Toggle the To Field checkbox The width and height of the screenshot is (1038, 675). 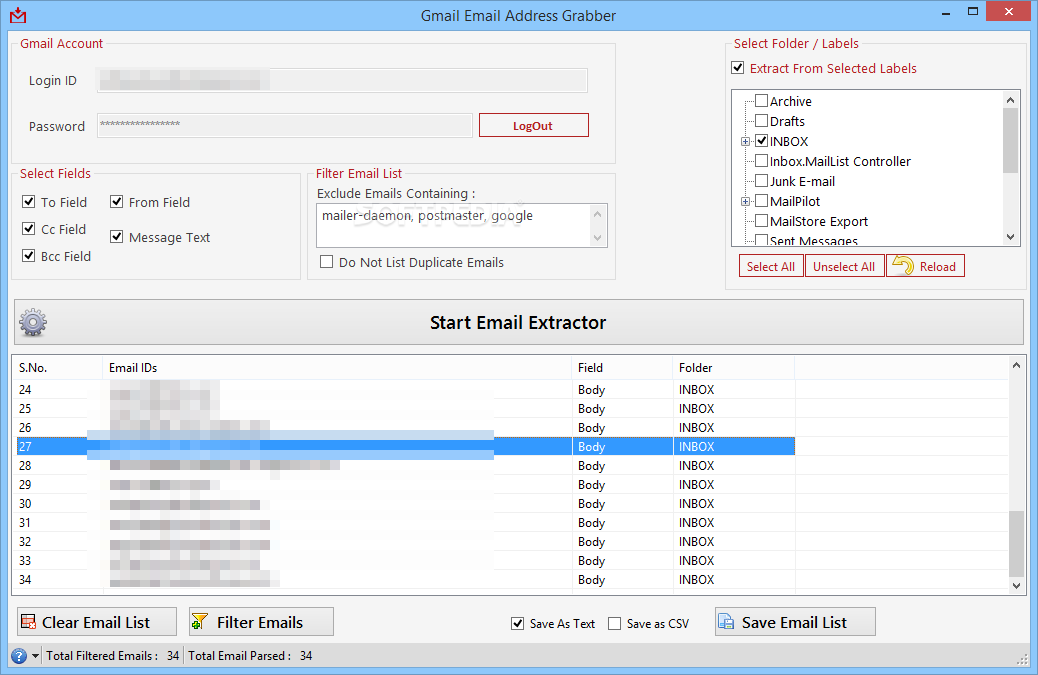pos(28,201)
